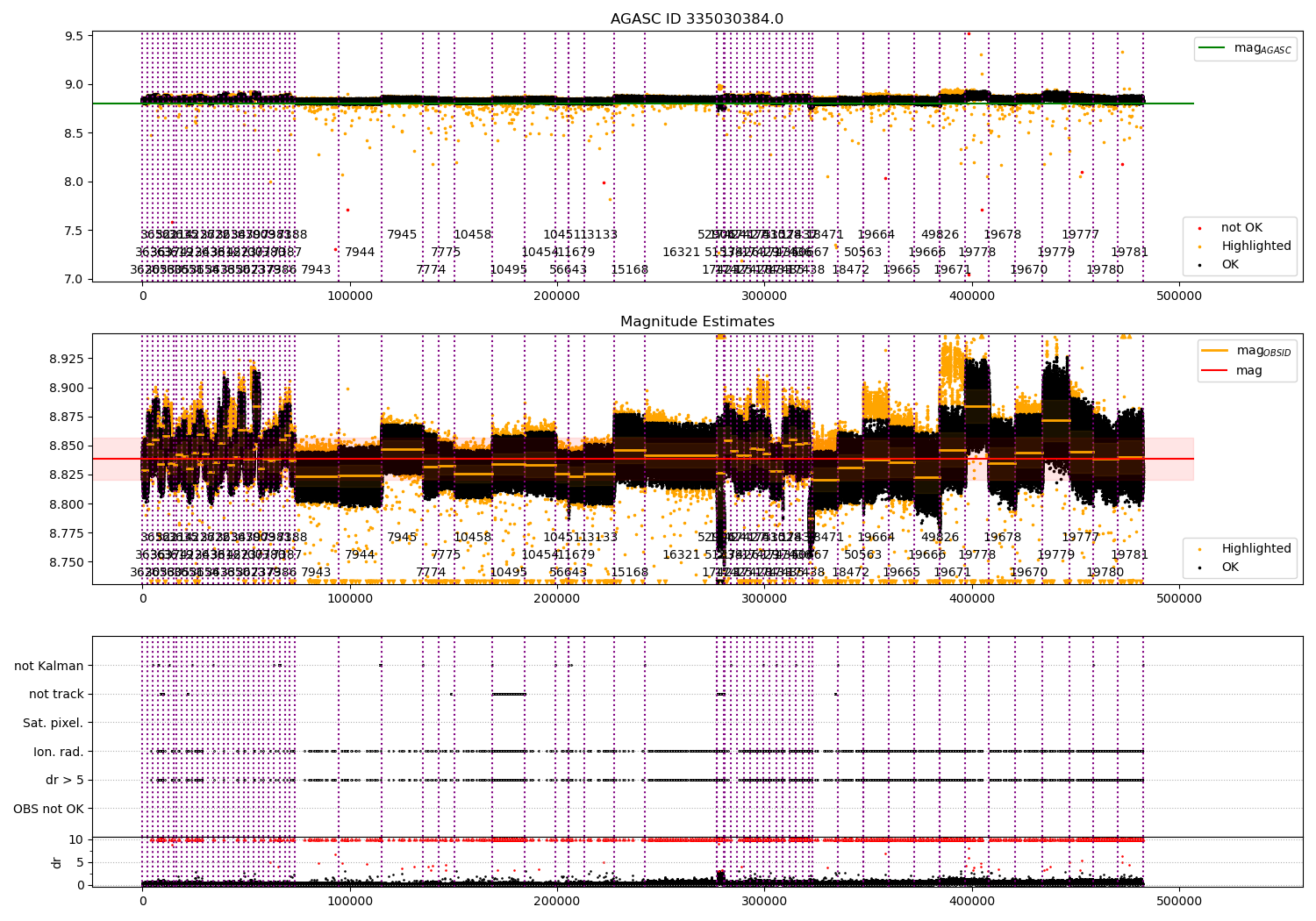The image size is (1316, 921).
Task: Click the '500000' x-axis tick of top plot
Action: pyautogui.click(x=1179, y=296)
